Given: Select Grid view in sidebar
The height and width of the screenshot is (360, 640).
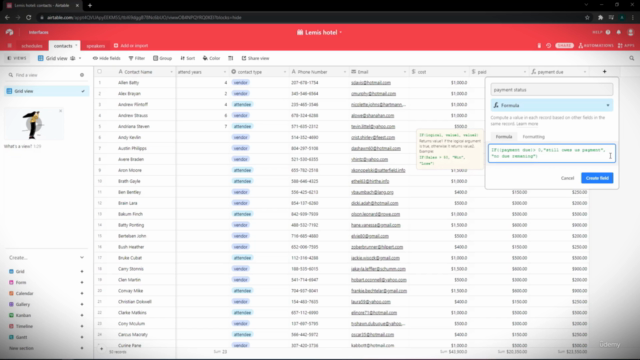Looking at the screenshot, I should click(x=46, y=91).
